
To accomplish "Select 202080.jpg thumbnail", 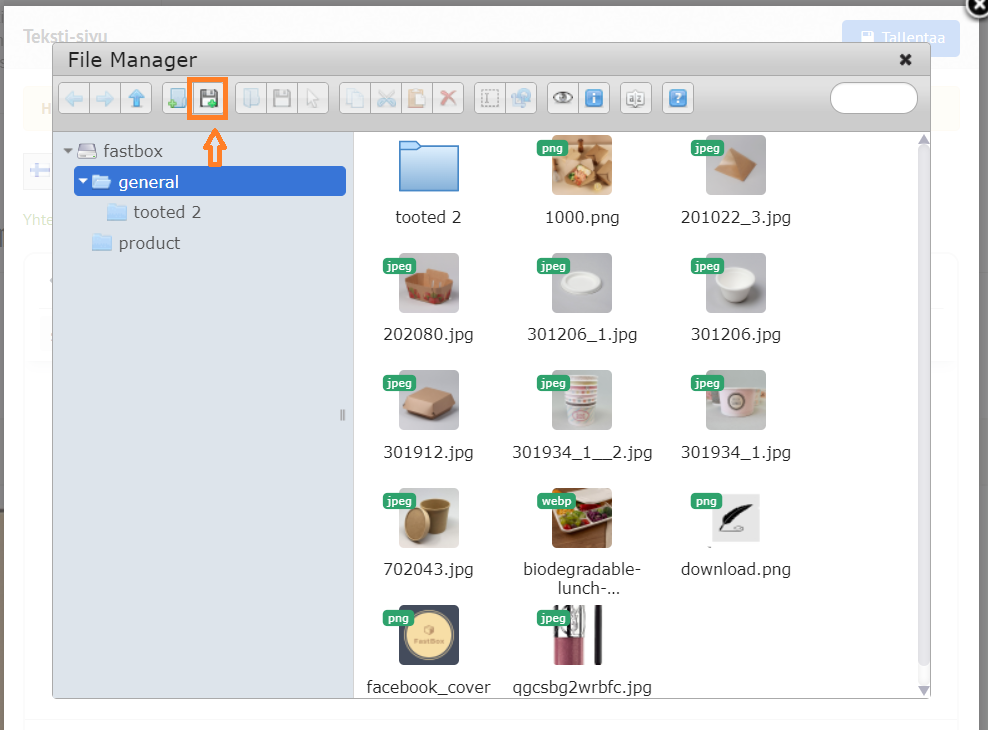I will [x=428, y=283].
